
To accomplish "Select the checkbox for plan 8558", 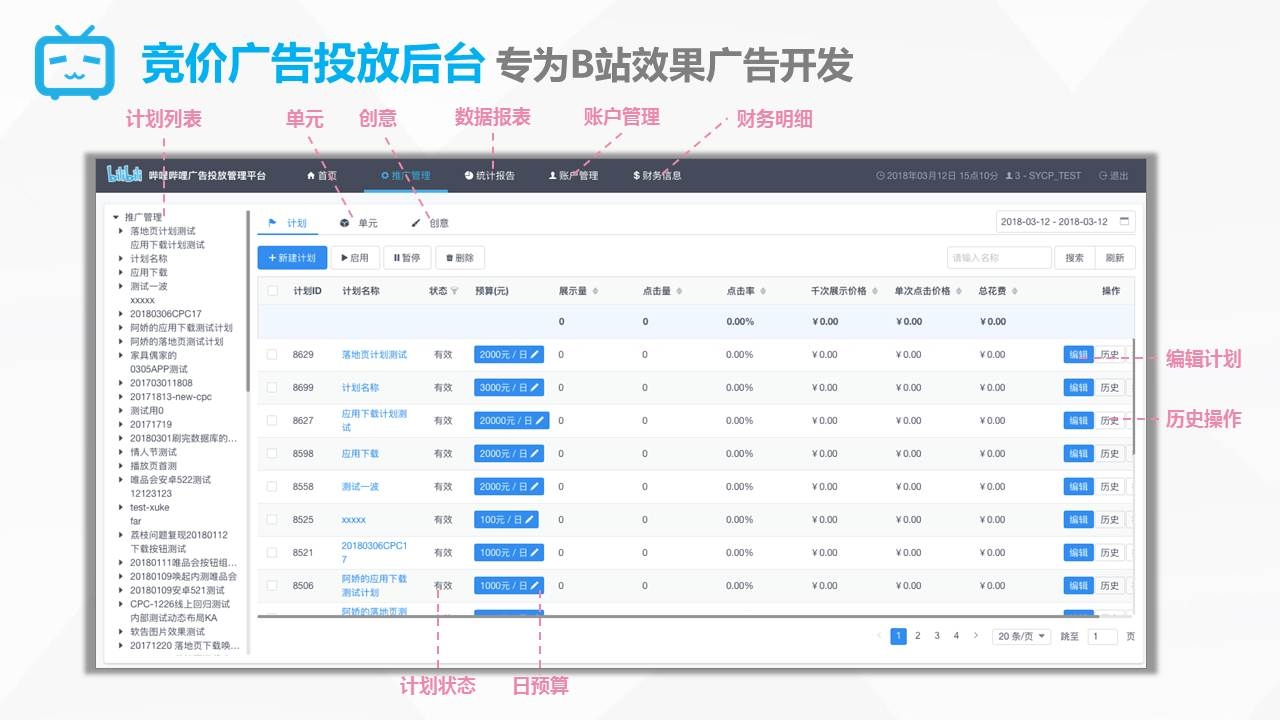I will 272,487.
